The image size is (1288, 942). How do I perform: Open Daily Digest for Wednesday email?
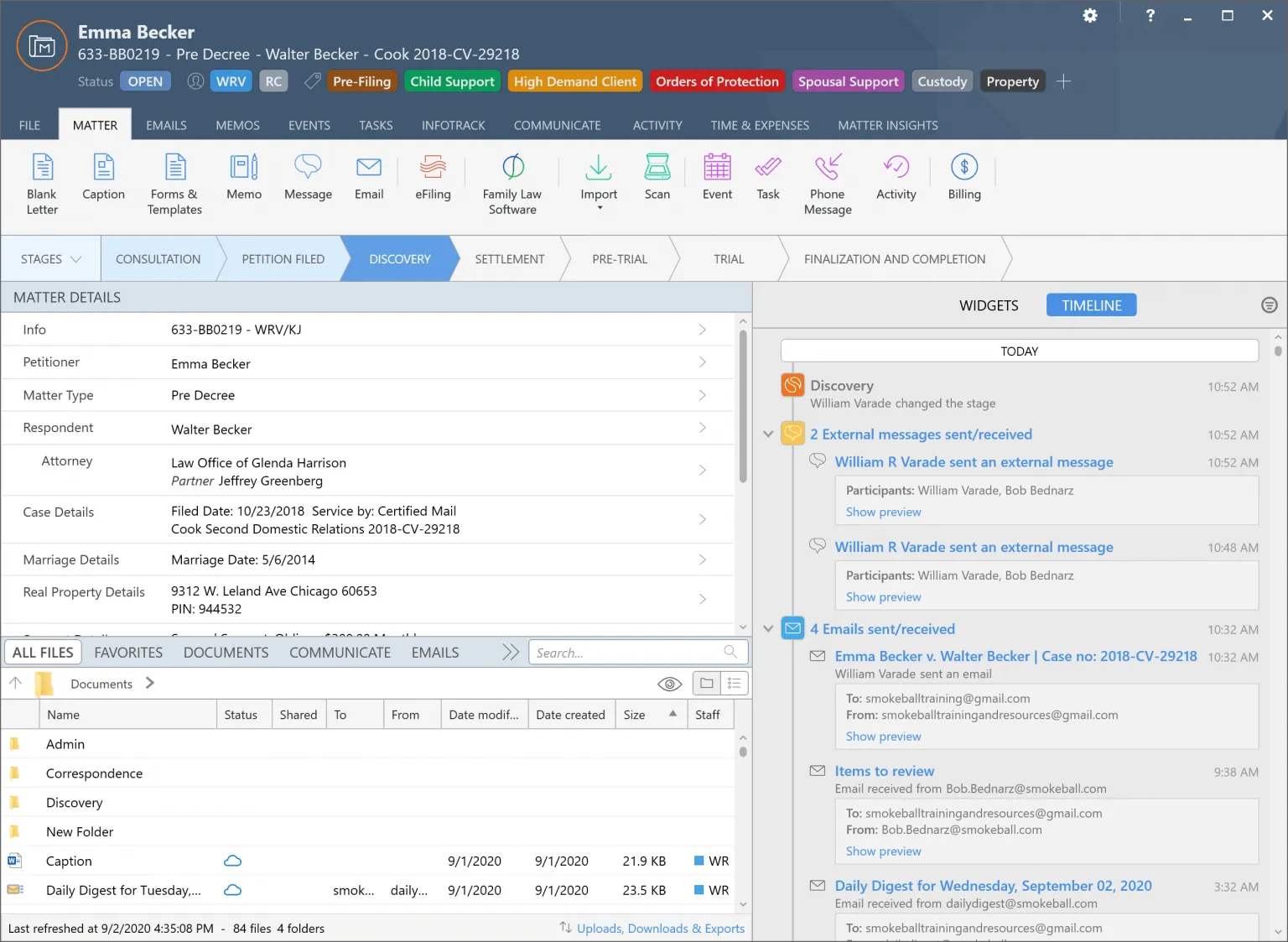993,886
